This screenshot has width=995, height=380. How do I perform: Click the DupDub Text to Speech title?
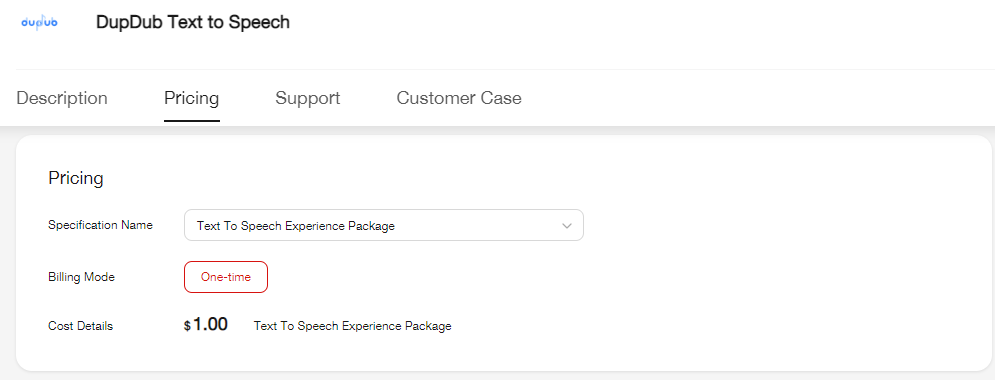193,22
